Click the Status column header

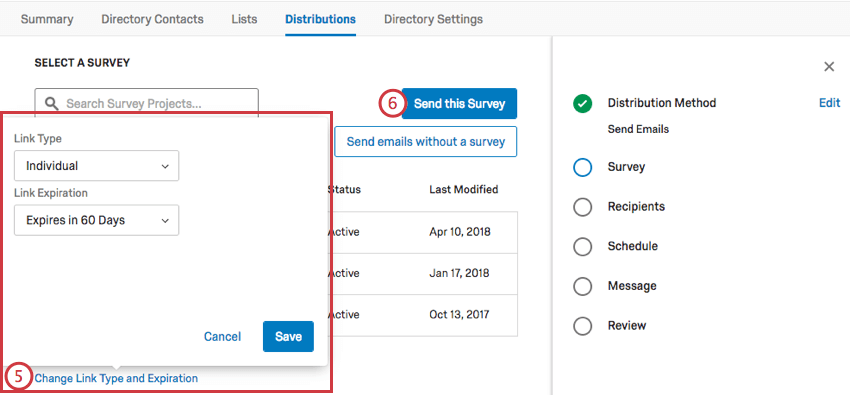pyautogui.click(x=344, y=190)
